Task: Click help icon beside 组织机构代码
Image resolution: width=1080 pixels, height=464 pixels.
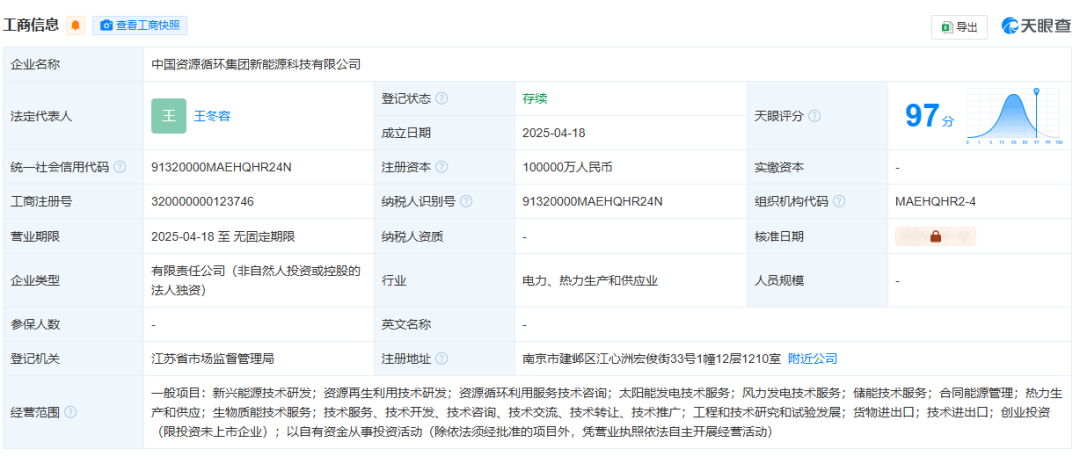Action: [838, 202]
